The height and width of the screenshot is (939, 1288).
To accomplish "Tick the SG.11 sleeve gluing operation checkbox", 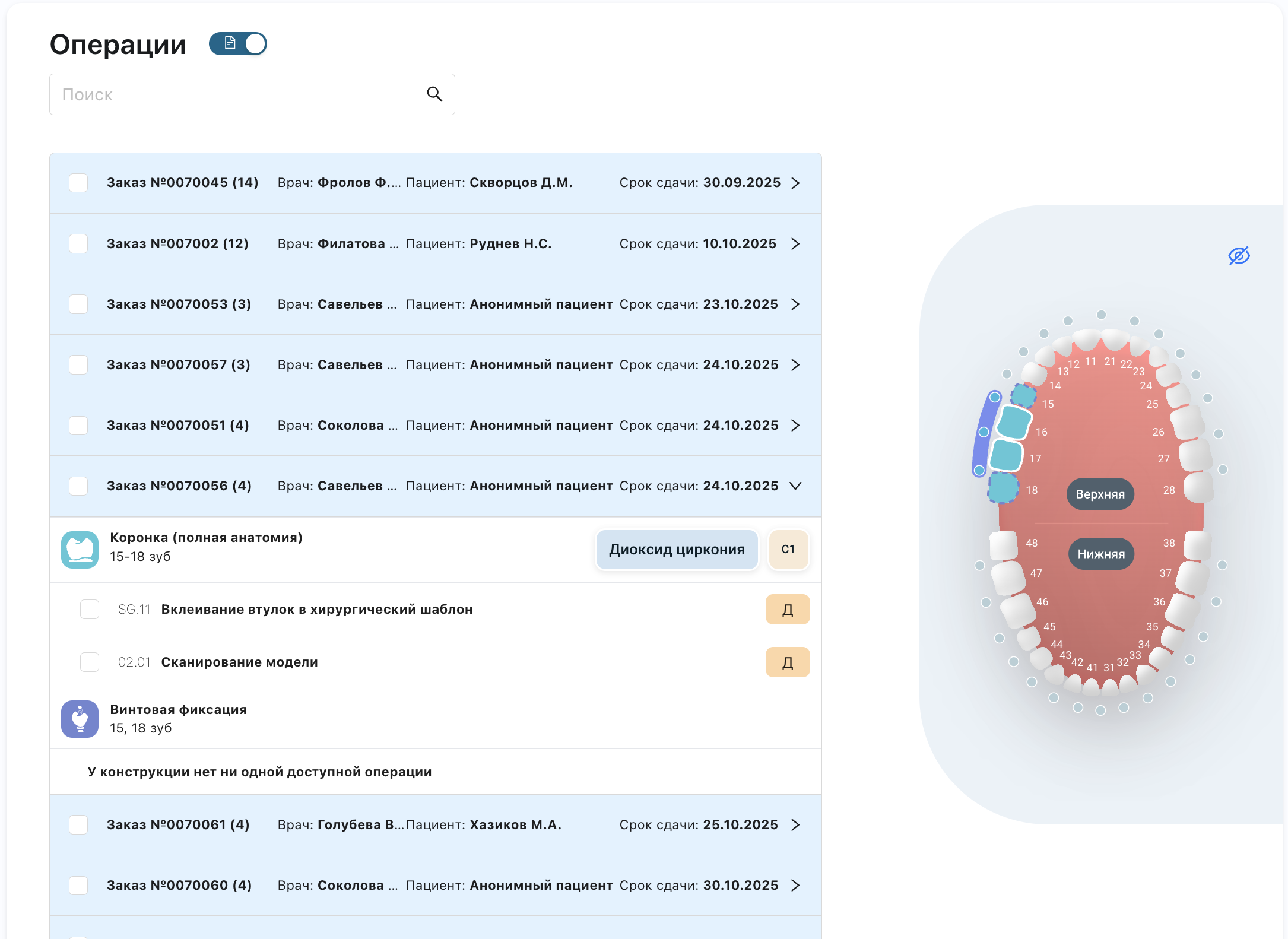I will [90, 610].
